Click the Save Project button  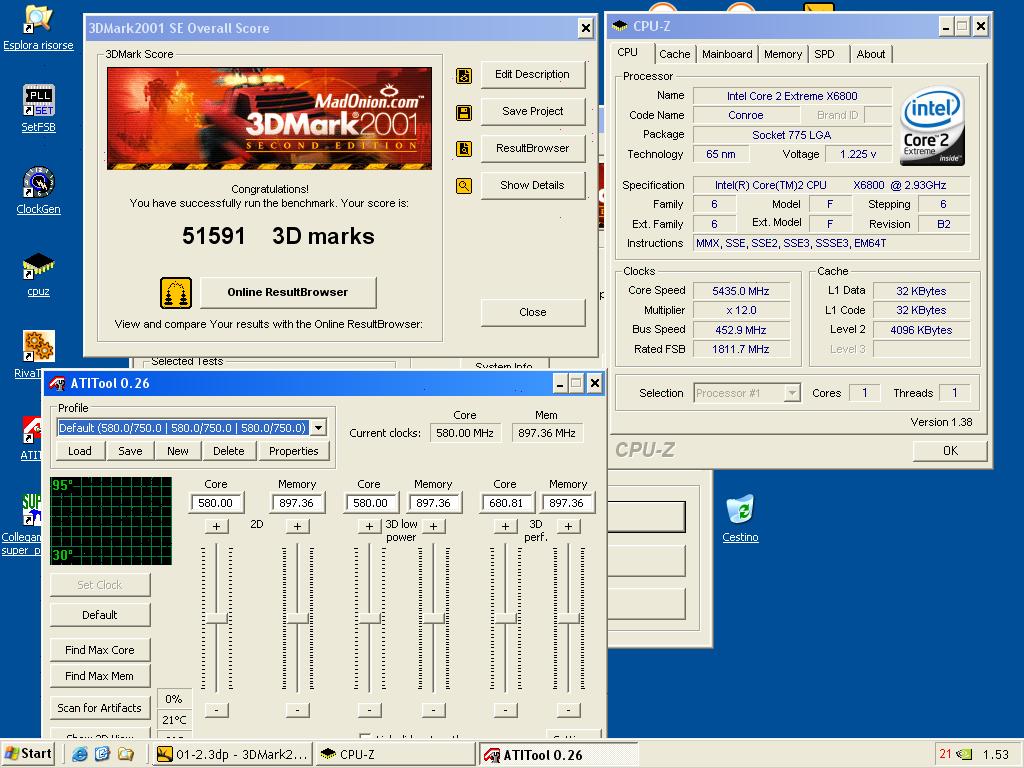[532, 112]
